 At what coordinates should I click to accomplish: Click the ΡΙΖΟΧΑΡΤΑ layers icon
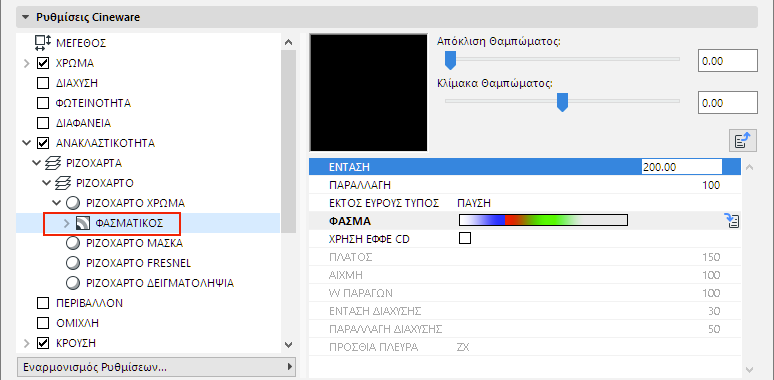coord(53,163)
